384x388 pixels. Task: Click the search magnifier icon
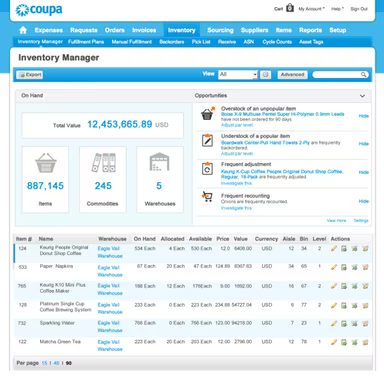[x=363, y=75]
